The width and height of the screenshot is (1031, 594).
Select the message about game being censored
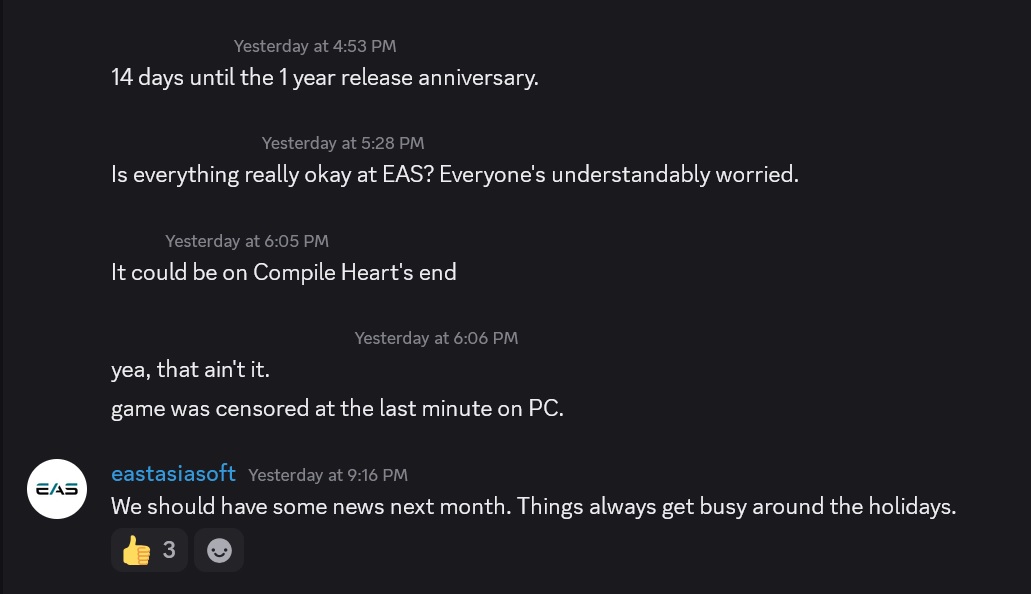(x=337, y=408)
